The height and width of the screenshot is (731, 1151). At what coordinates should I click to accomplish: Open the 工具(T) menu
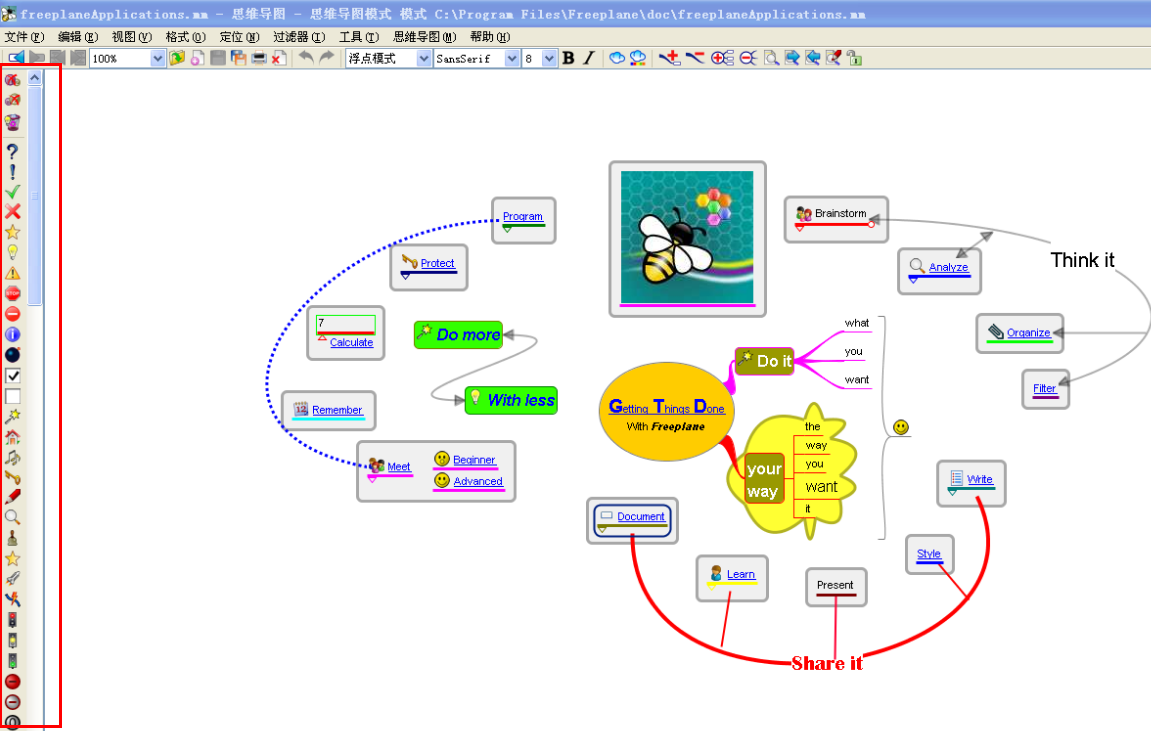[359, 37]
